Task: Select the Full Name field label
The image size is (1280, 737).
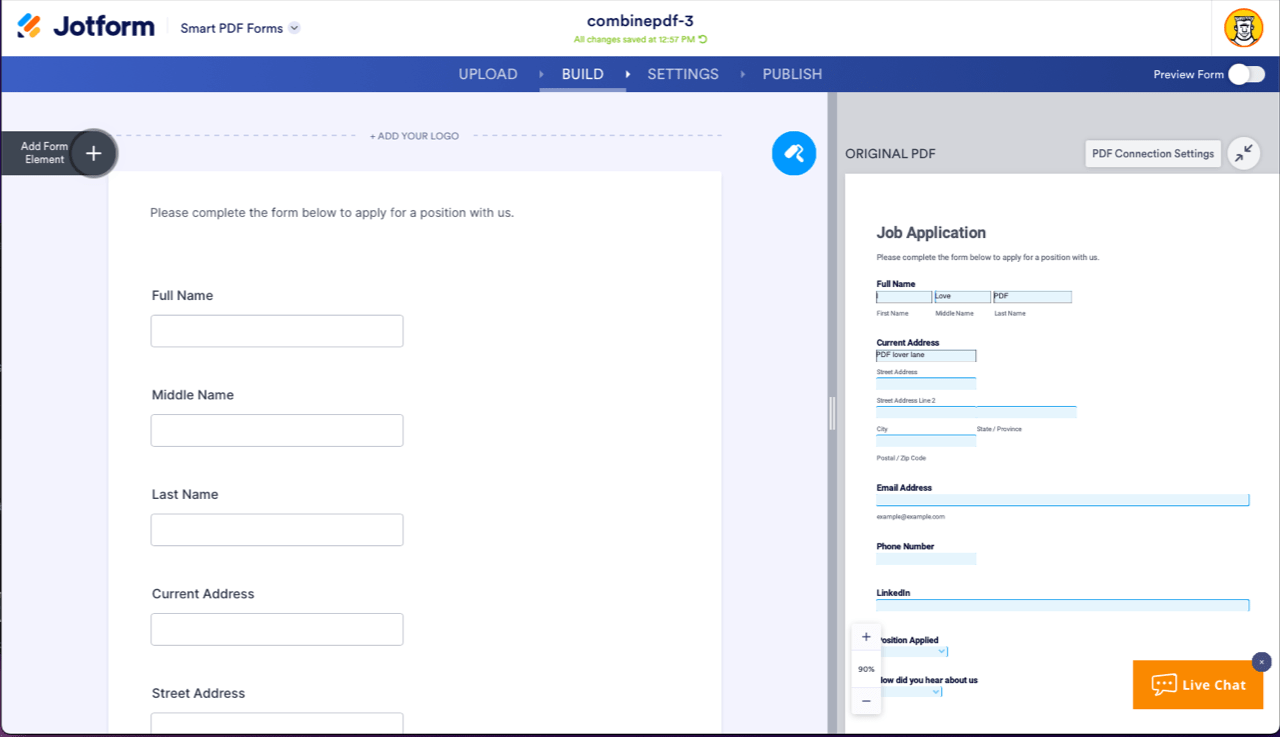Action: 182,296
